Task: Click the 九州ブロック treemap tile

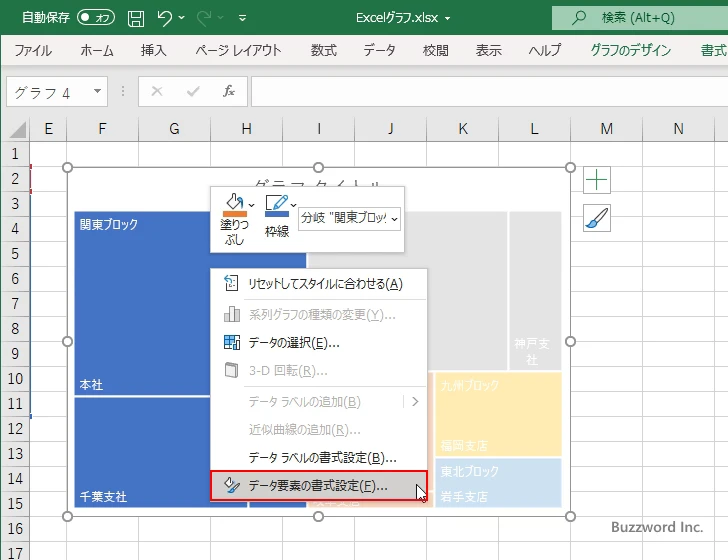Action: coord(498,414)
